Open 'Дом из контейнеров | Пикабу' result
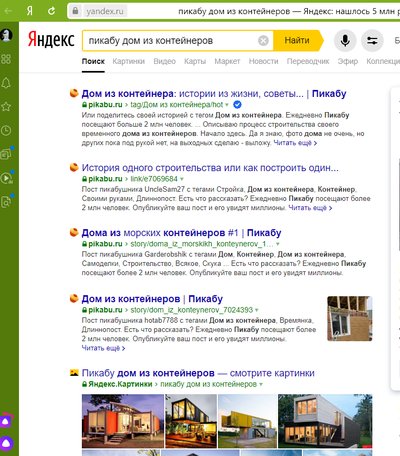 (152, 299)
